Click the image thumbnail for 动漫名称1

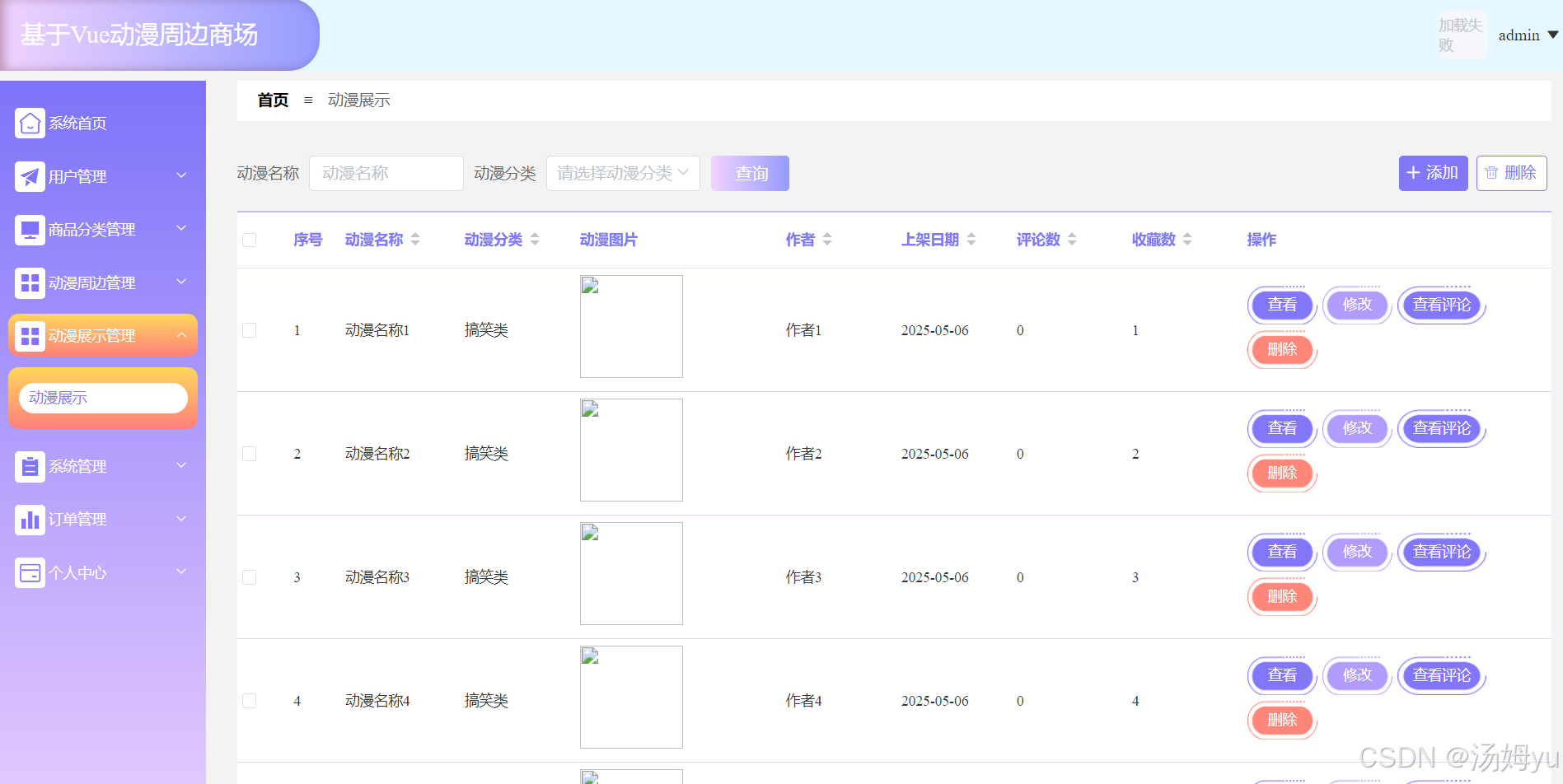tap(631, 326)
